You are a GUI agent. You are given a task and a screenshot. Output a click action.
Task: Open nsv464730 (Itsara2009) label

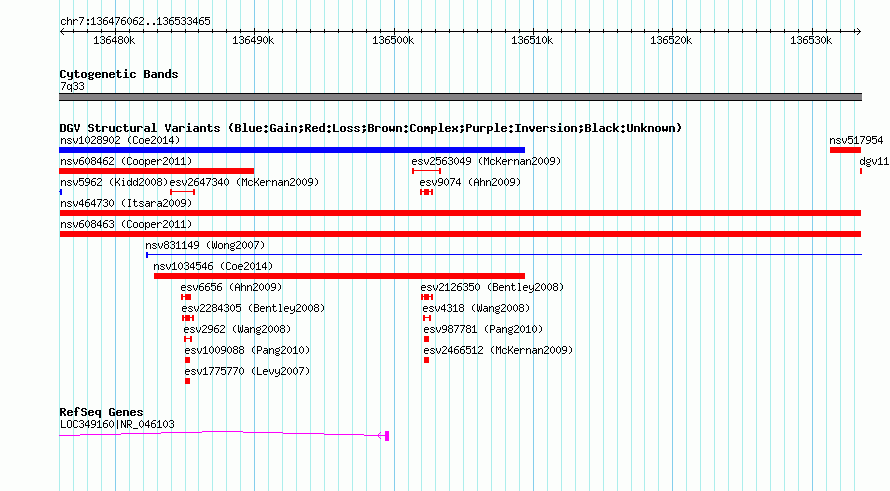[x=126, y=203]
